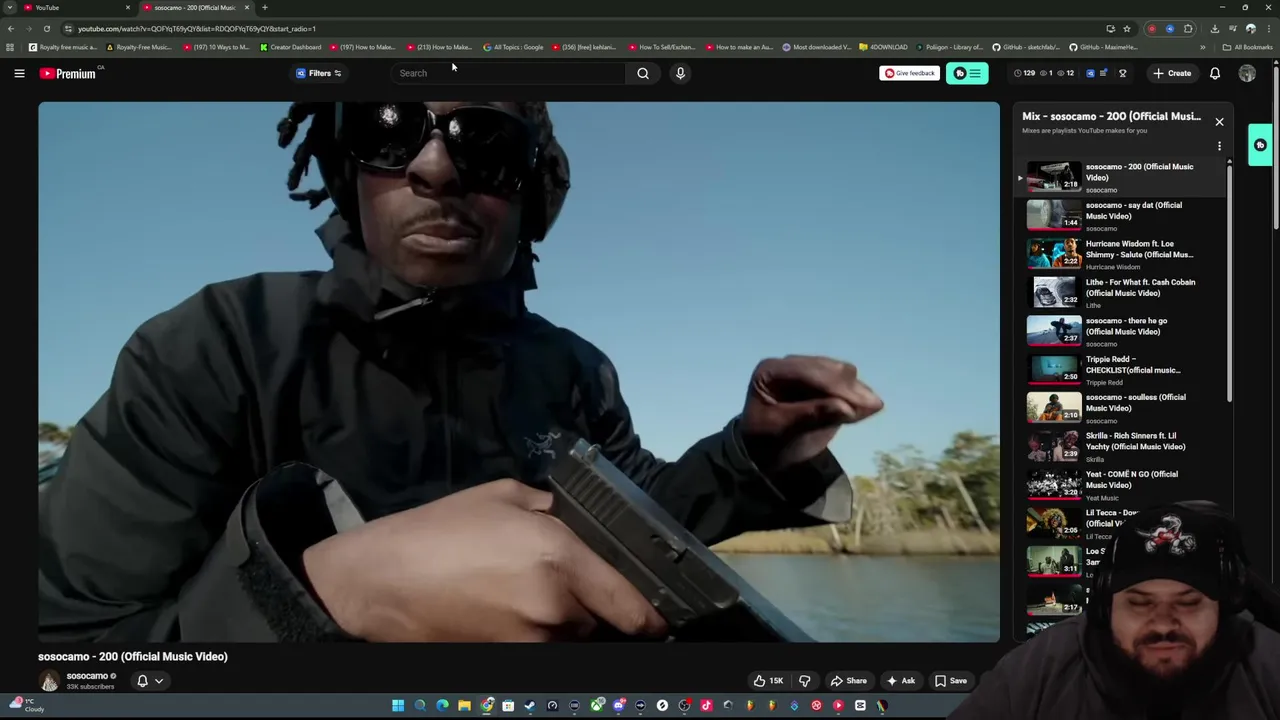Open a new browser tab
This screenshot has height=720, width=1280.
265,8
